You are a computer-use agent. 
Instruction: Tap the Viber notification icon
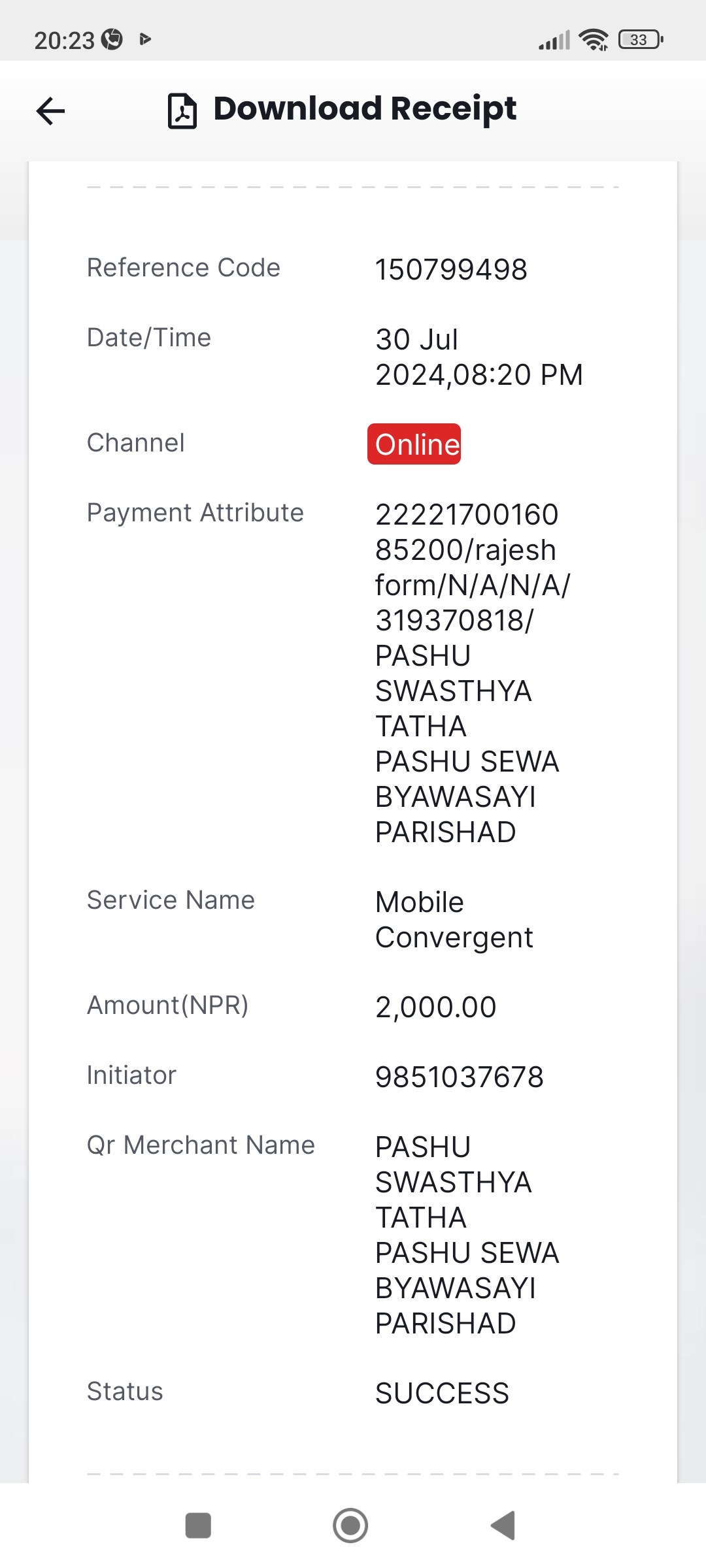[x=112, y=40]
